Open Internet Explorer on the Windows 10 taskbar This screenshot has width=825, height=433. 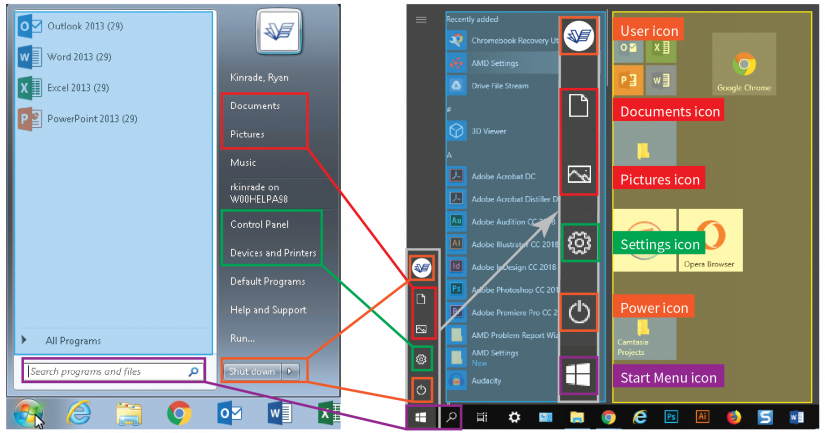click(640, 417)
